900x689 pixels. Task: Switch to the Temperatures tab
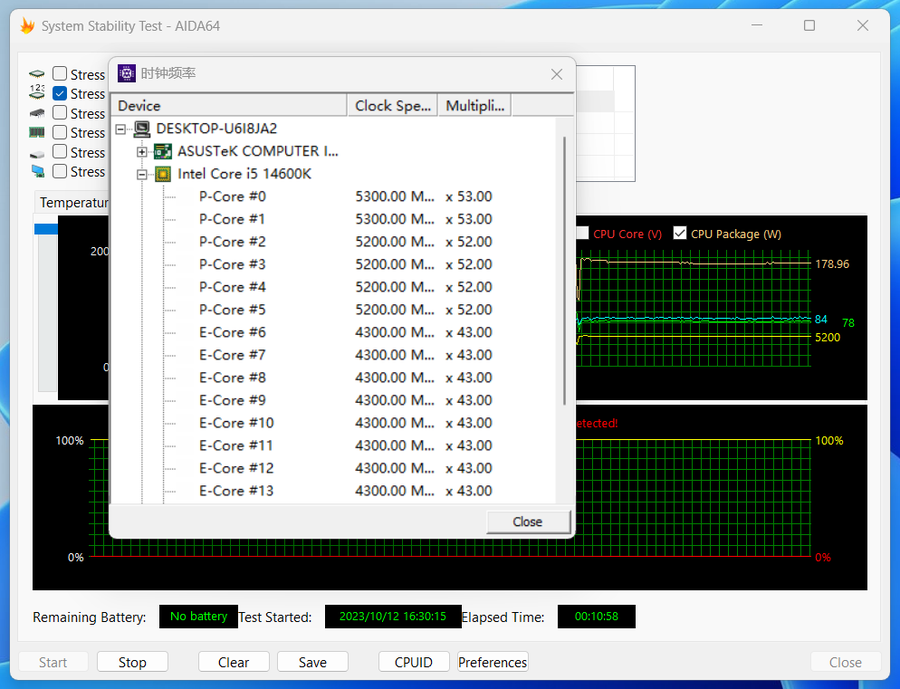[73, 202]
